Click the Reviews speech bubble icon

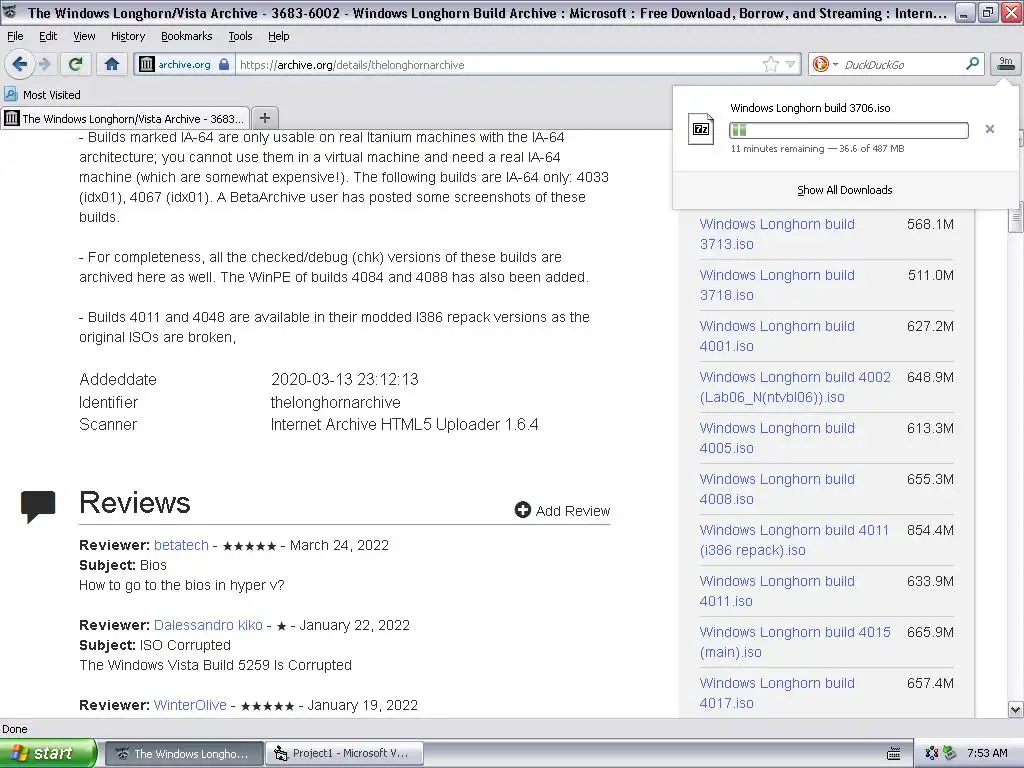38,507
